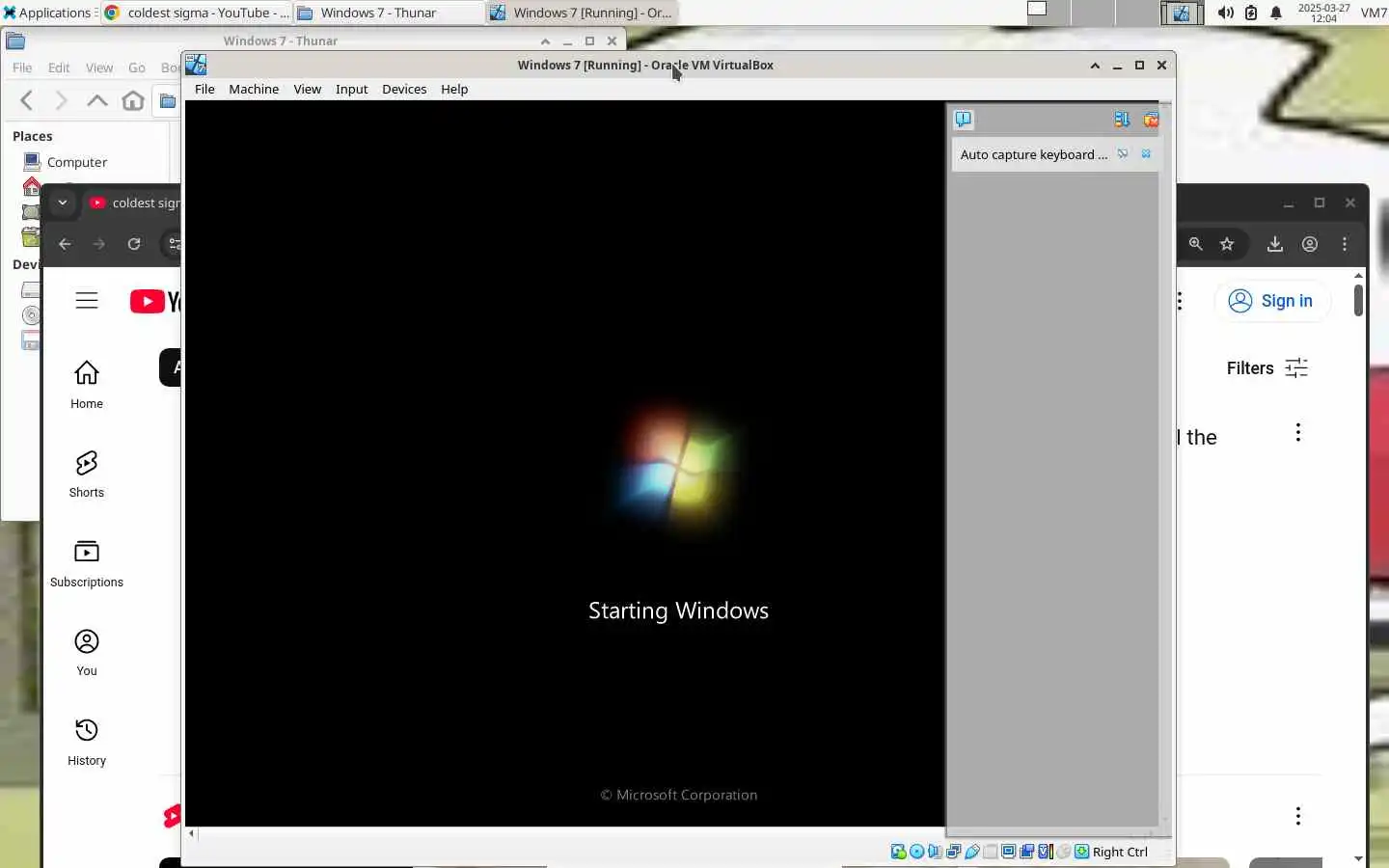
Task: Open the YouTube search Filters
Action: (x=1267, y=368)
